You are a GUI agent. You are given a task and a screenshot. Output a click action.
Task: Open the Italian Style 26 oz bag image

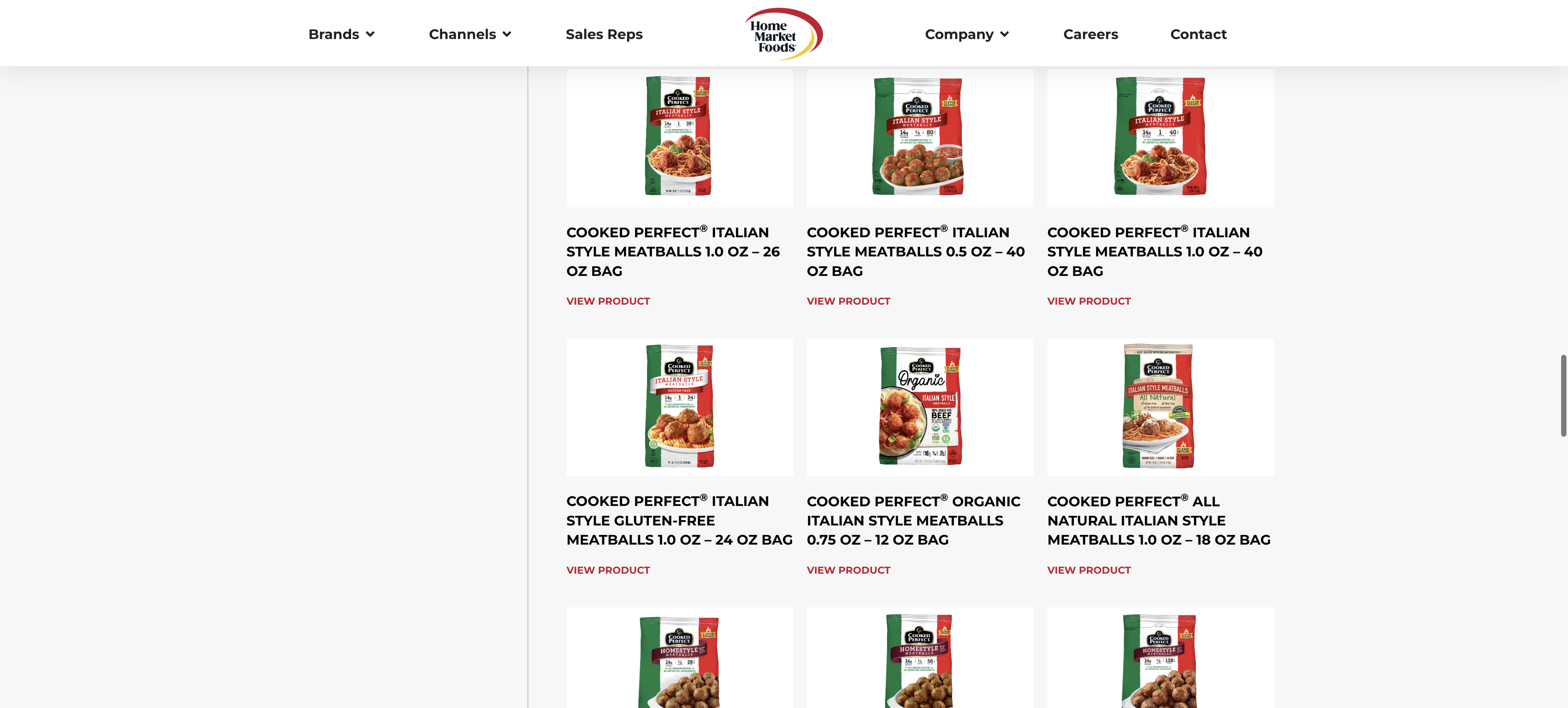tap(679, 138)
